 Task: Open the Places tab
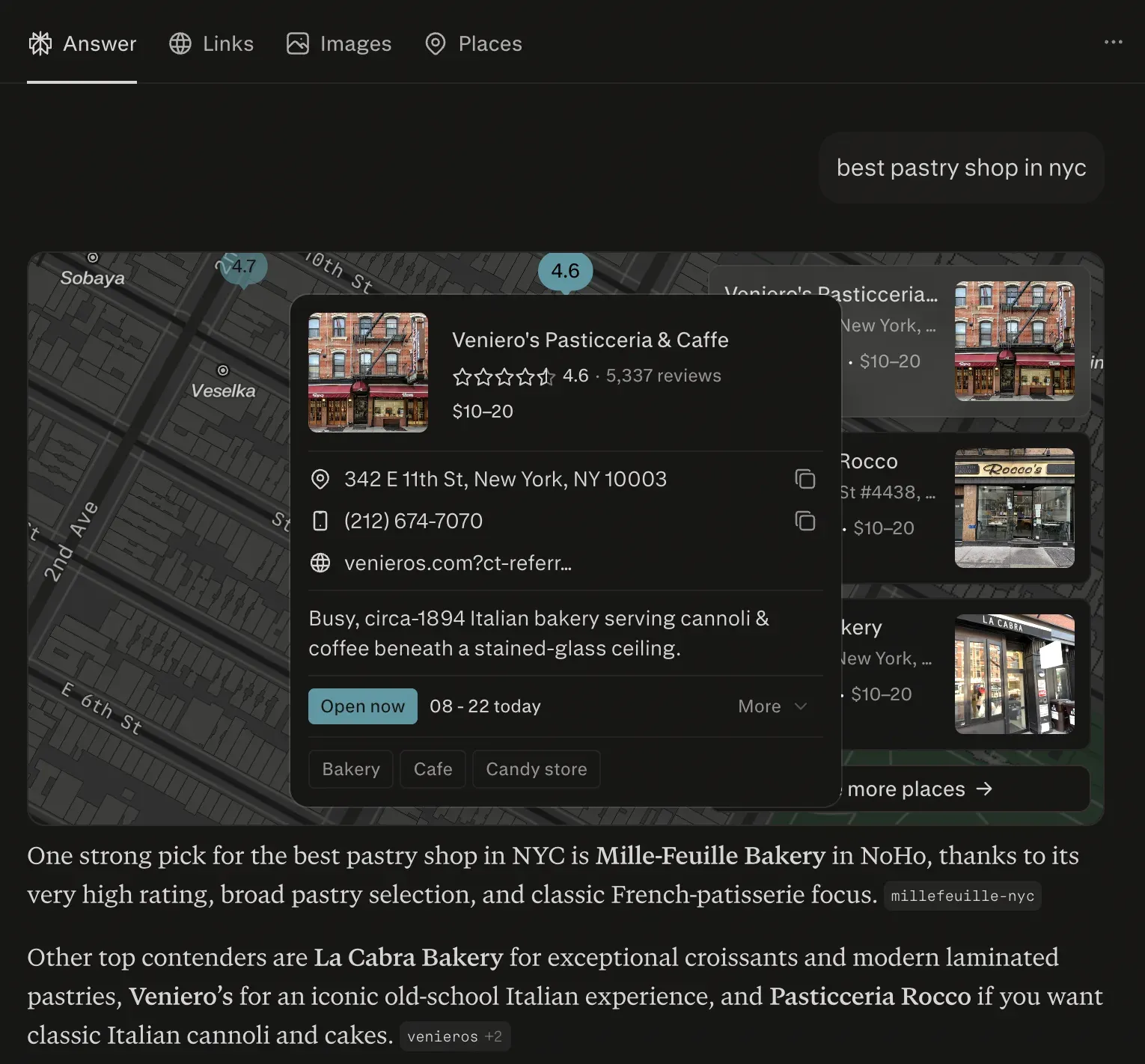pos(474,43)
